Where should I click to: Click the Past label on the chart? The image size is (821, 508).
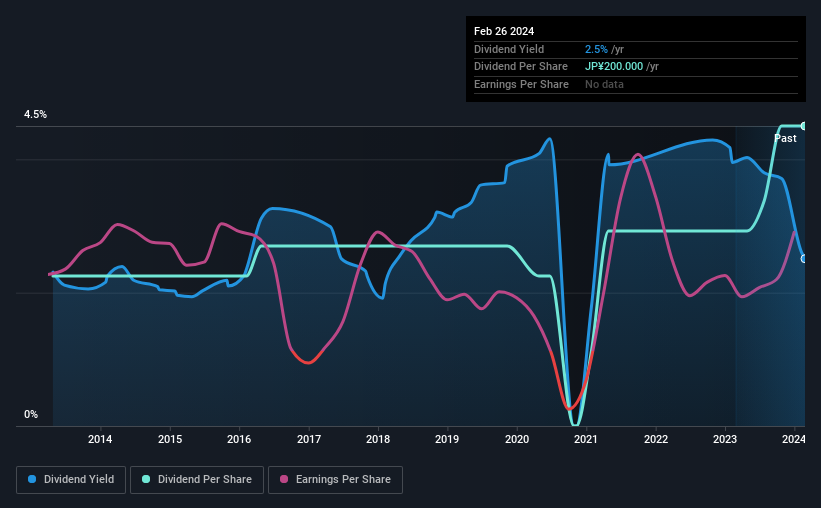coord(785,138)
